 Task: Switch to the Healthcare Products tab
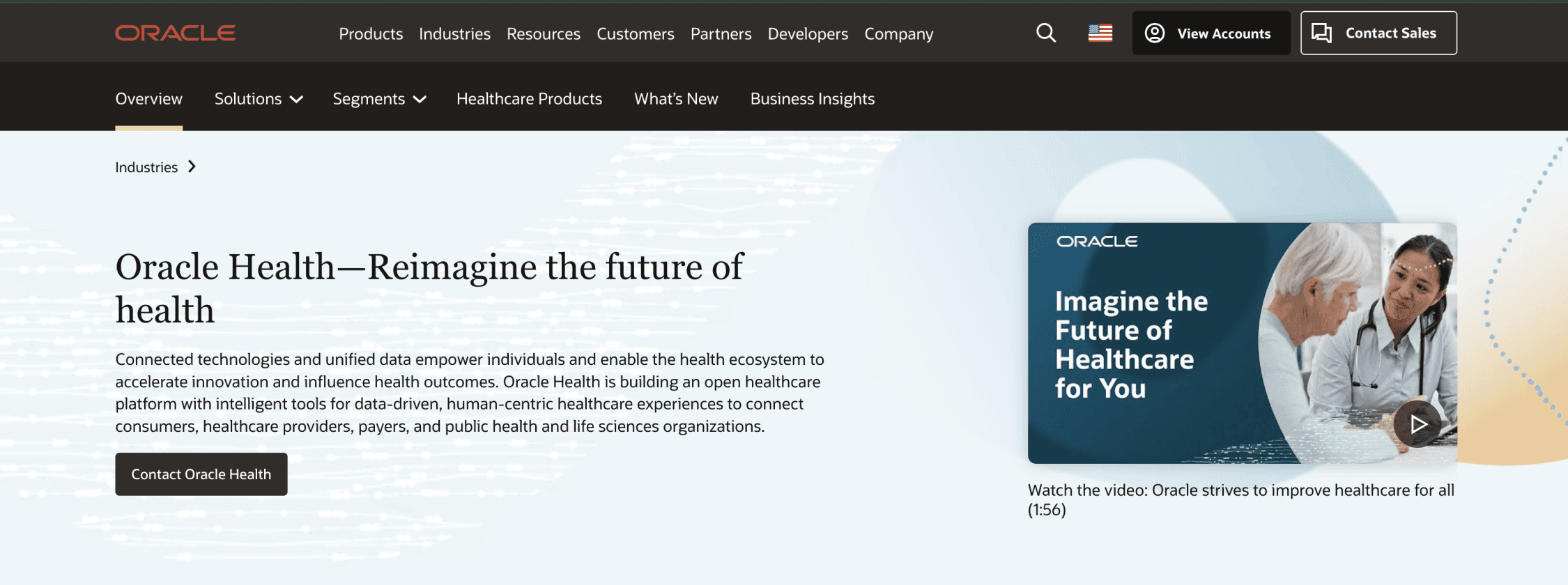point(529,99)
